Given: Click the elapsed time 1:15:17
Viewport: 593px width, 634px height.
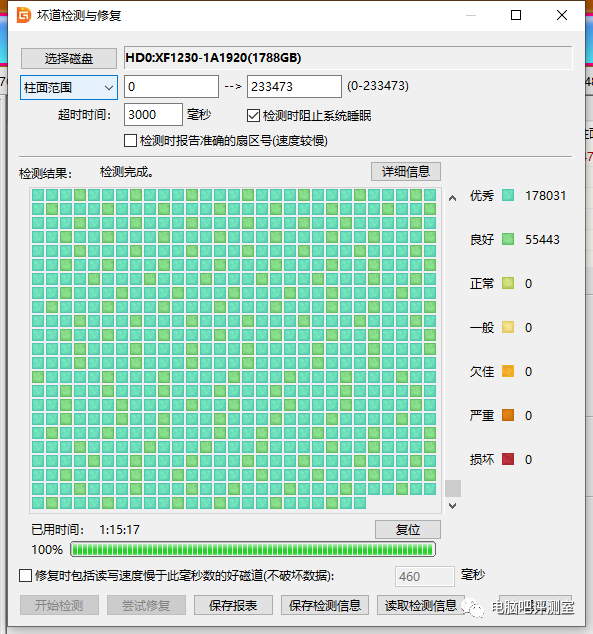Looking at the screenshot, I should tap(120, 530).
